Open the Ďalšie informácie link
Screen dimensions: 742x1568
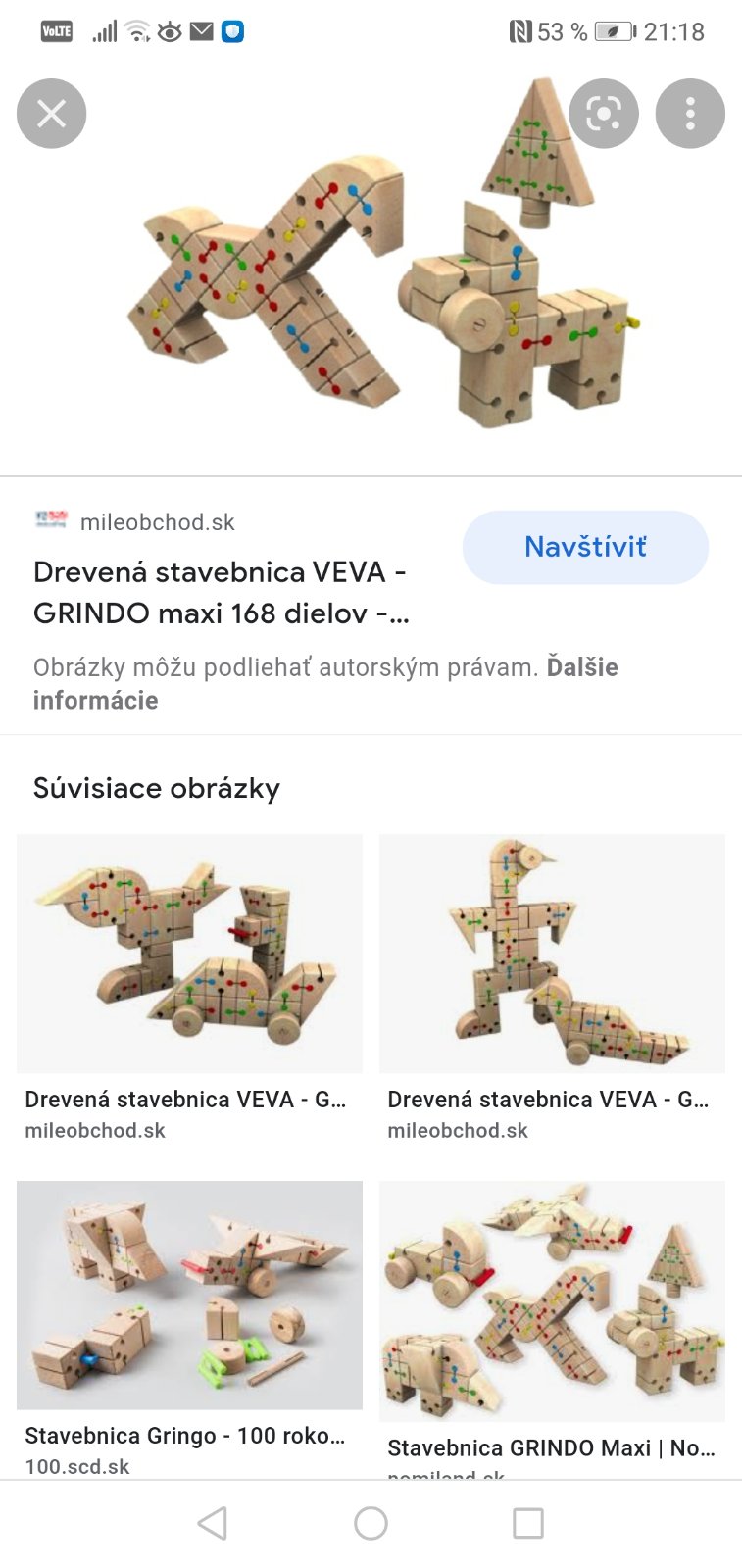95,700
